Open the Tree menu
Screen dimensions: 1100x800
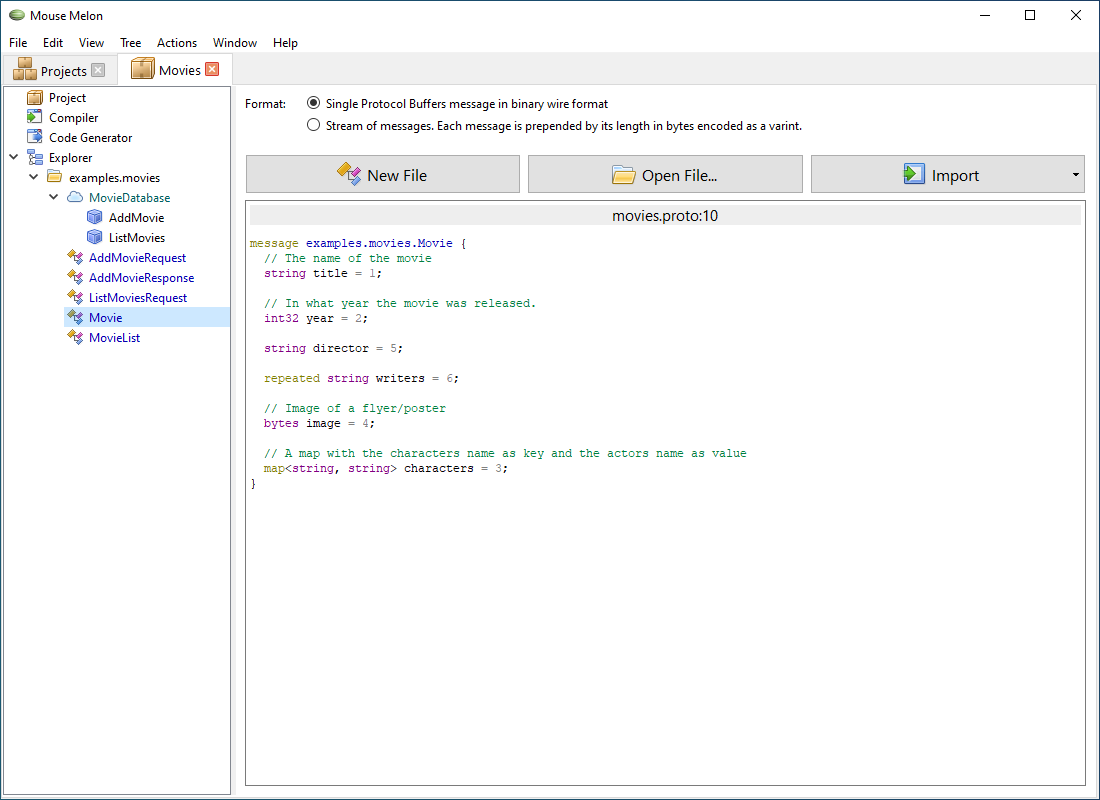pos(130,43)
